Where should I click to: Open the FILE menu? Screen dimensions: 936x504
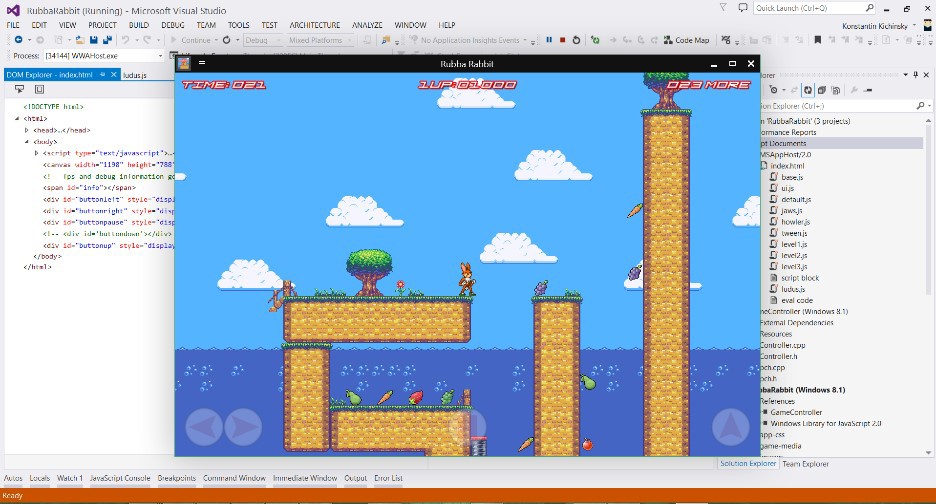[x=13, y=25]
